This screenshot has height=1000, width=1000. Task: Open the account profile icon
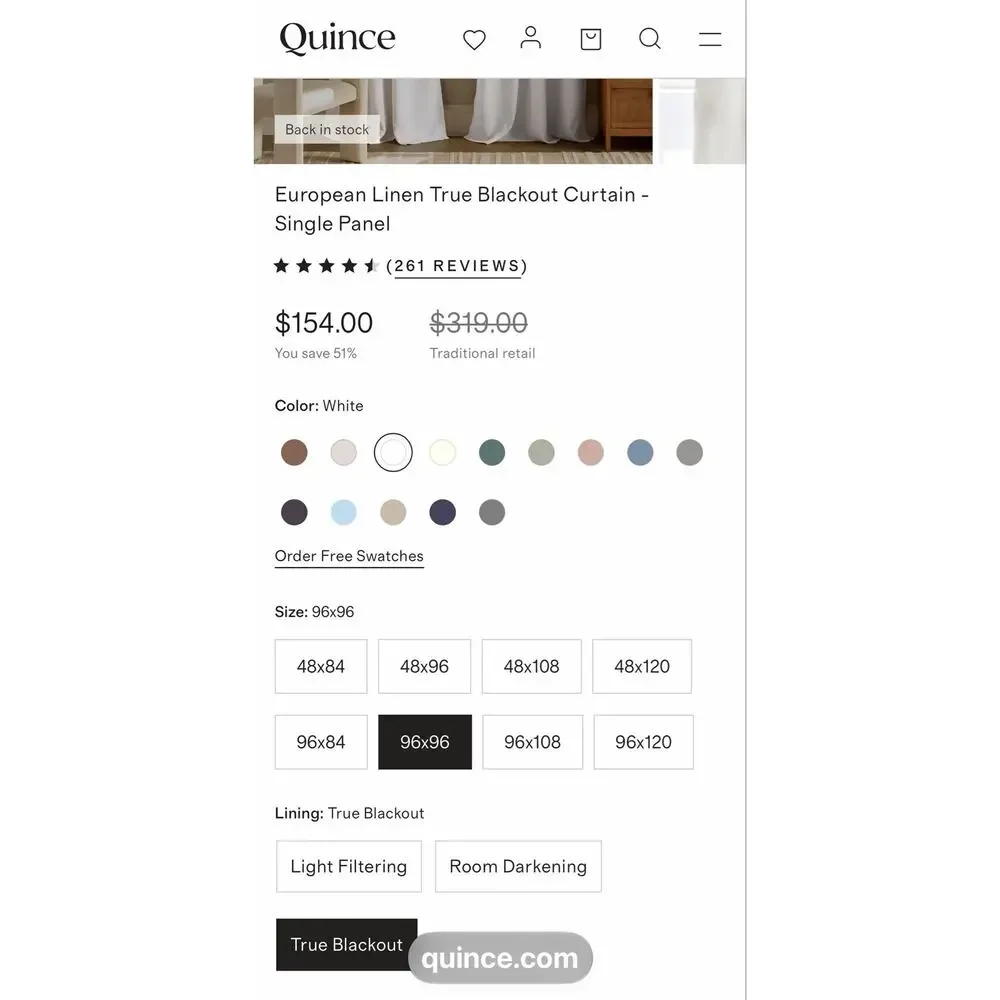[530, 38]
